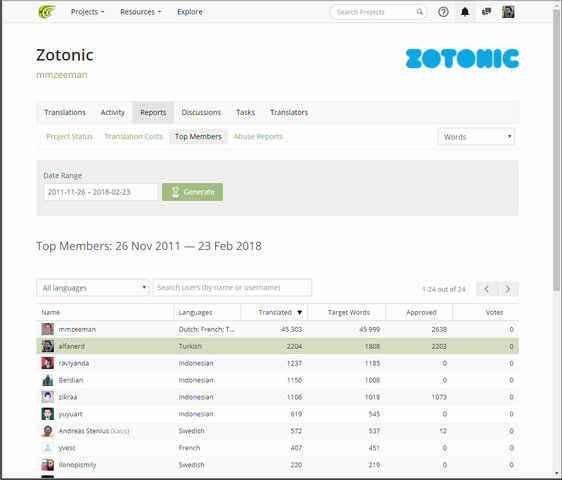562x480 pixels.
Task: Sort by Target Words column header
Action: [348, 312]
